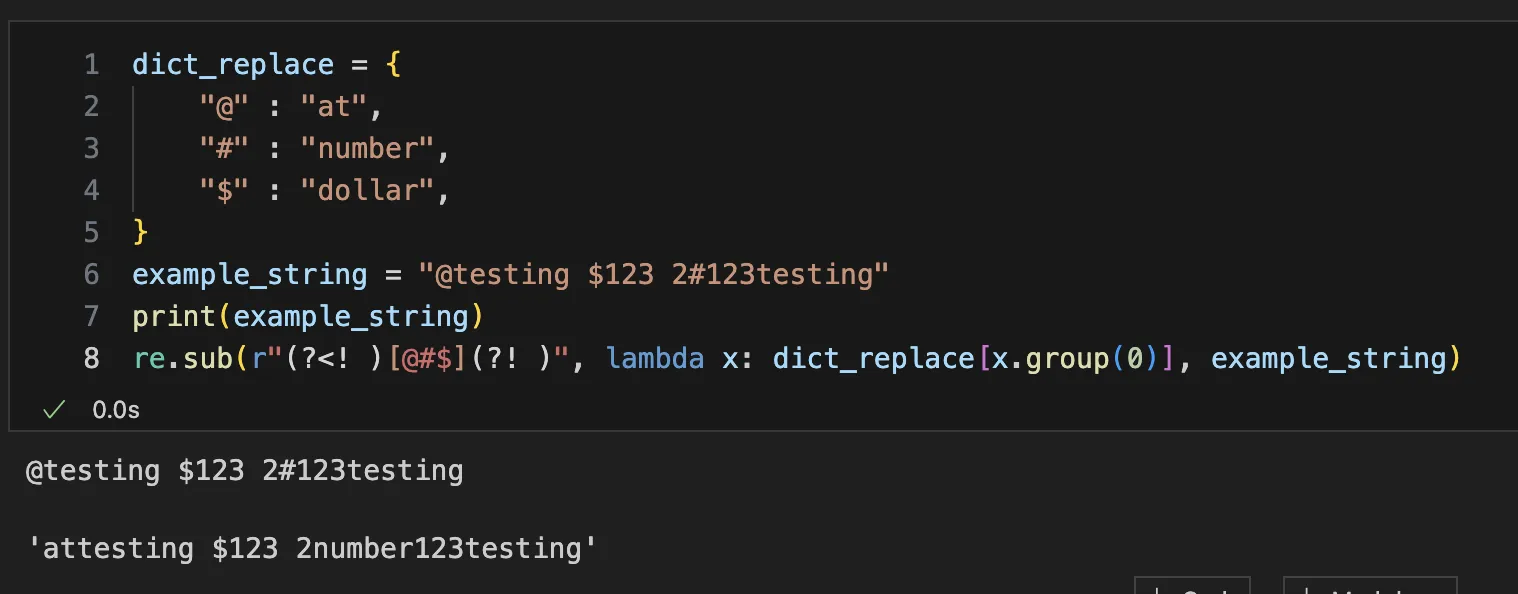Place cursor on dict_replace variable in line 1

(232, 65)
